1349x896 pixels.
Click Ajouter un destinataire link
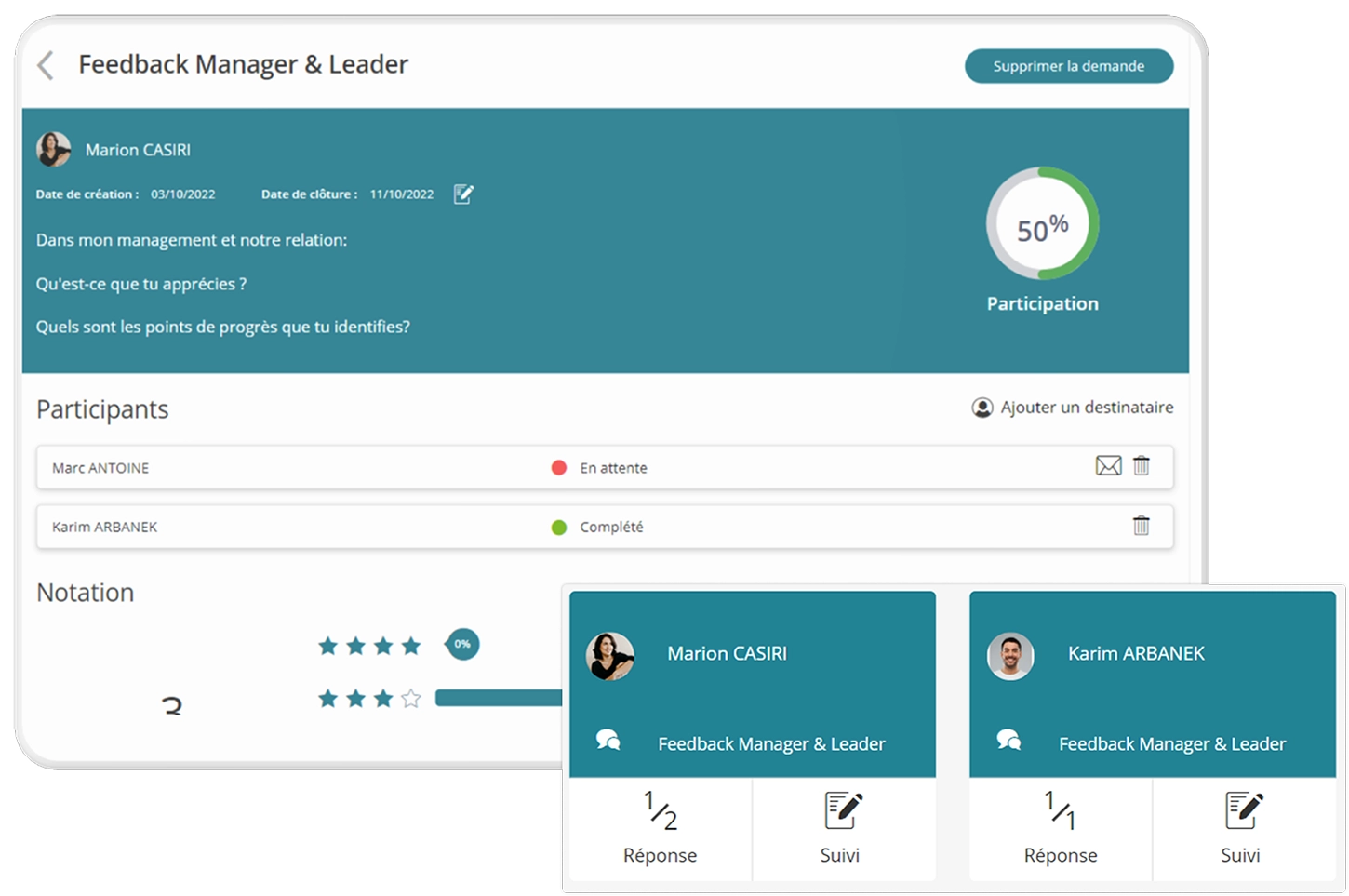coord(1073,408)
